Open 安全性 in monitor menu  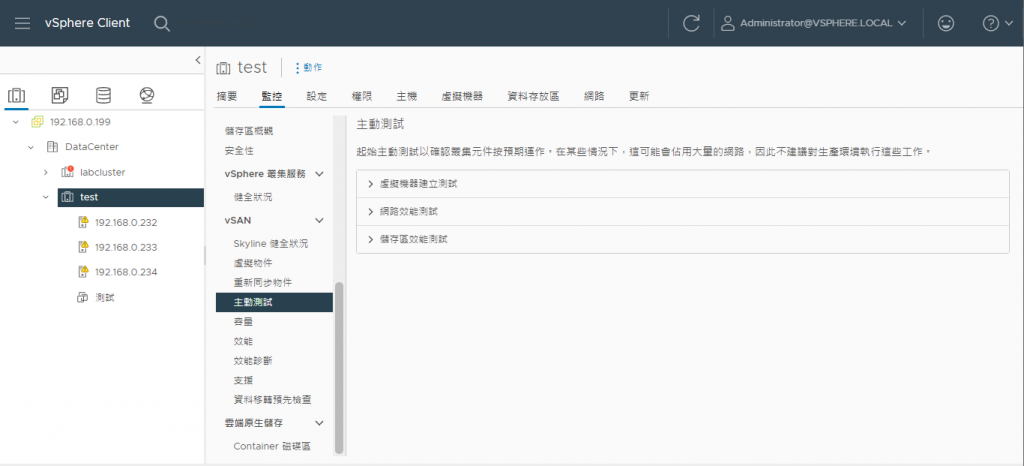pos(239,151)
